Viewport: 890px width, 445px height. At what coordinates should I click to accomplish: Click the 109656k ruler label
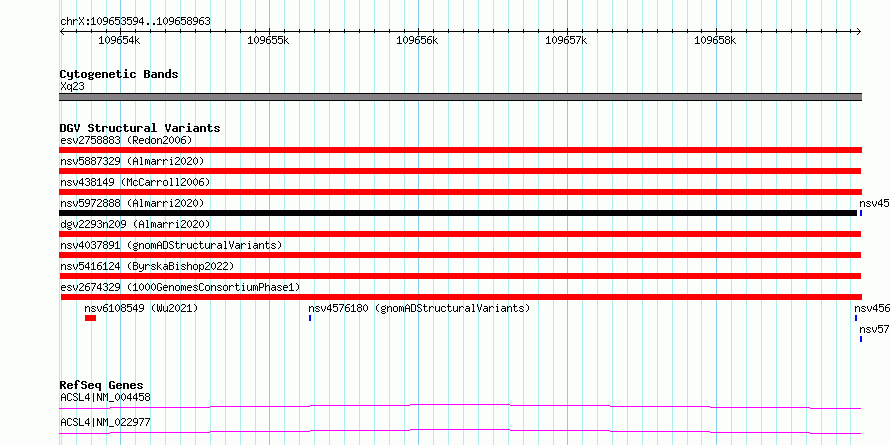pos(417,40)
